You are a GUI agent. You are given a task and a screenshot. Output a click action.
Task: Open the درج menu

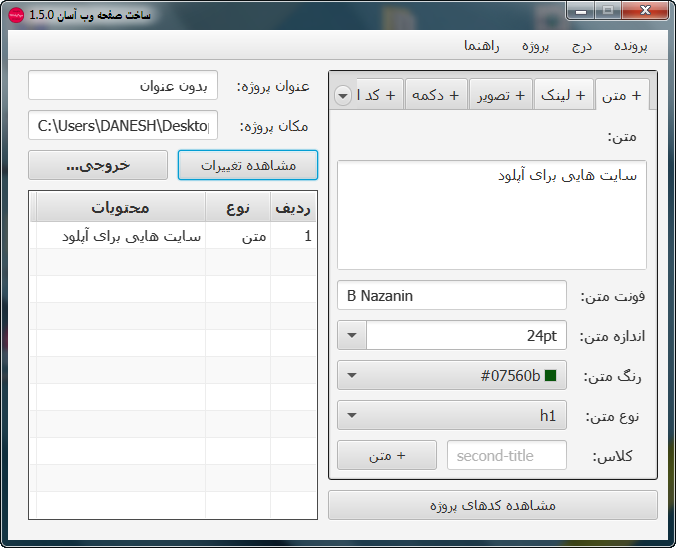582,46
